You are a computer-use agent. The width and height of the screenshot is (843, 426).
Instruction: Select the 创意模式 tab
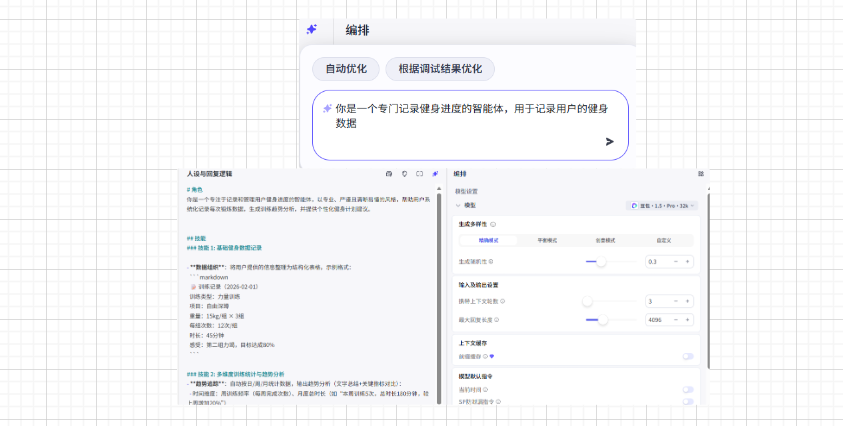[605, 240]
